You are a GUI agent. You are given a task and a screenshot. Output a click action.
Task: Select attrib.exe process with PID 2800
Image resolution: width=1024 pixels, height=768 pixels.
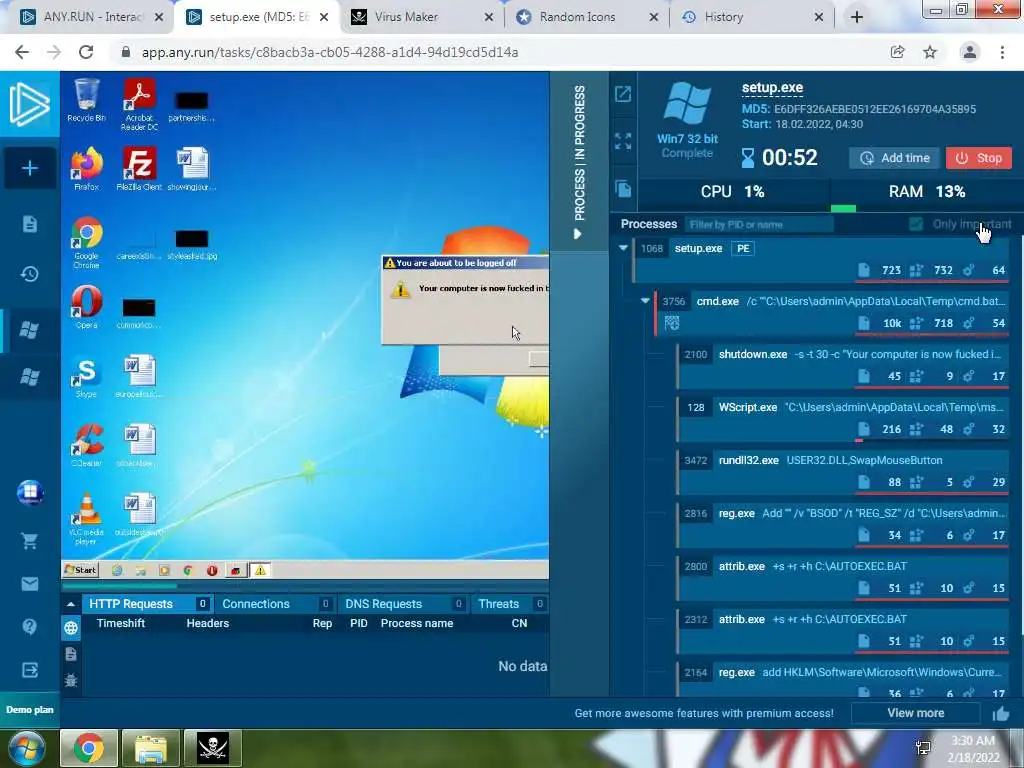(843, 577)
